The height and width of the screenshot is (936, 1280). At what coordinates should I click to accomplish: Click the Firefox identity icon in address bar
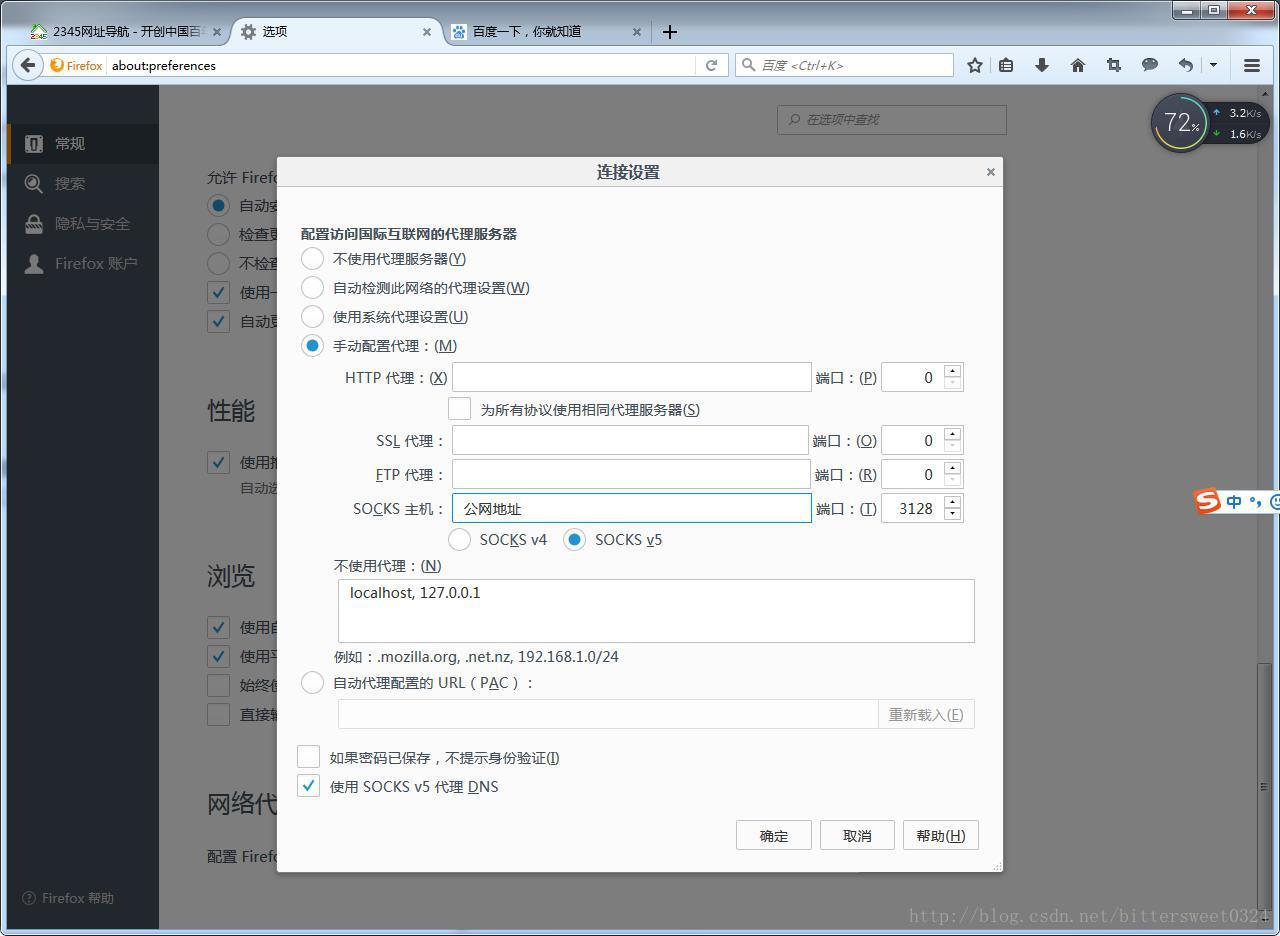[x=76, y=65]
